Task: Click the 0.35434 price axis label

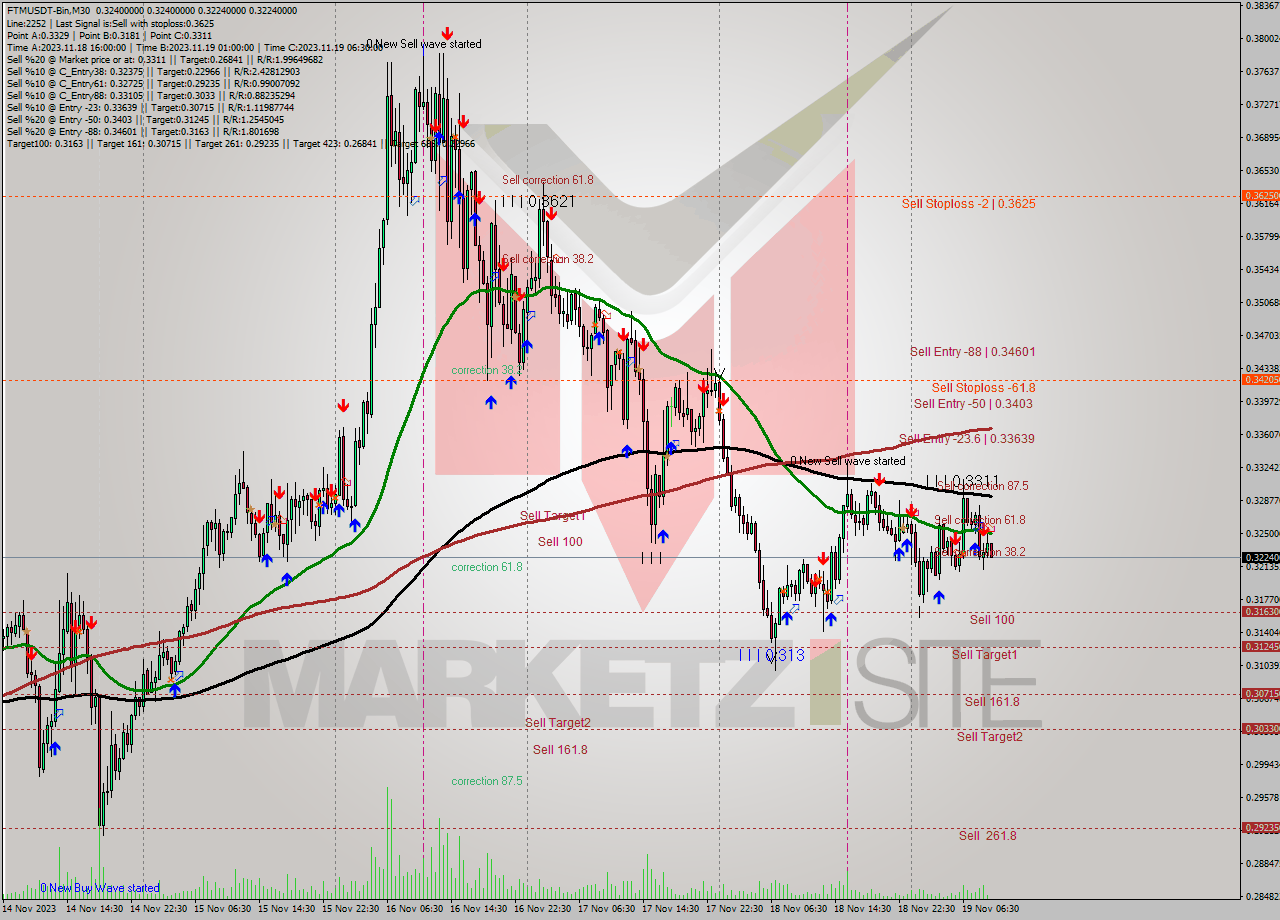Action: click(1262, 269)
